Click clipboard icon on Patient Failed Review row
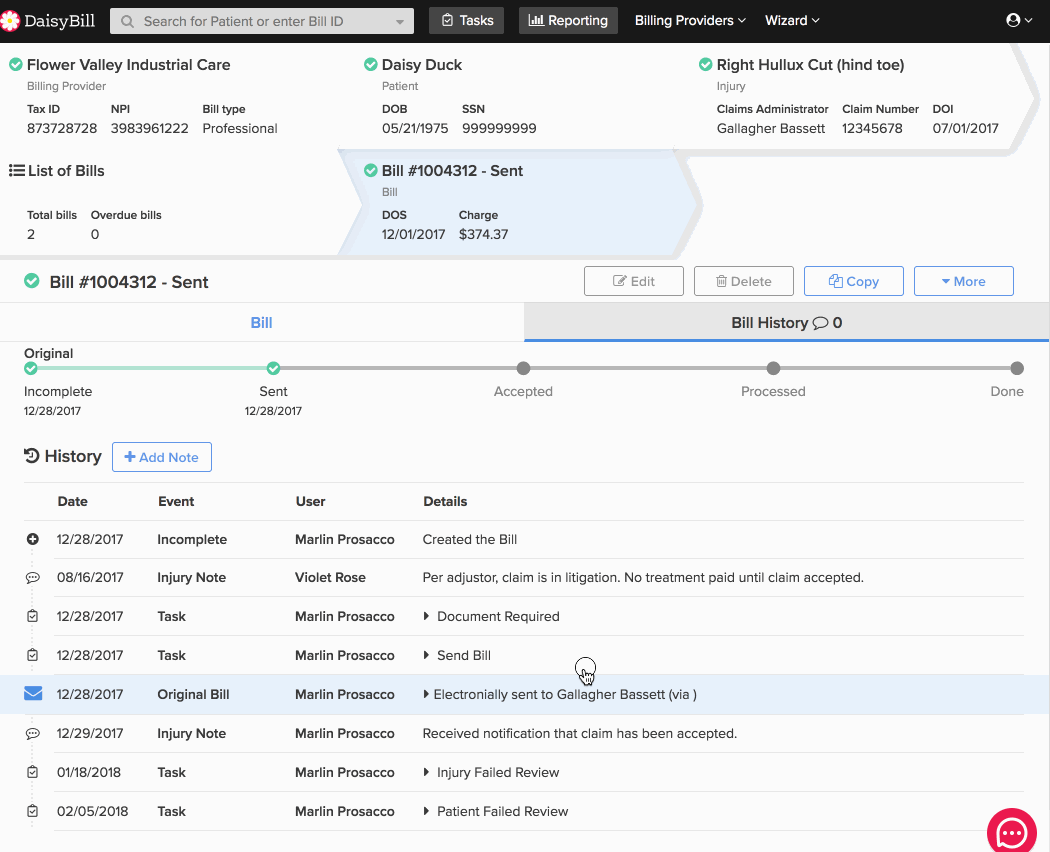 click(32, 811)
